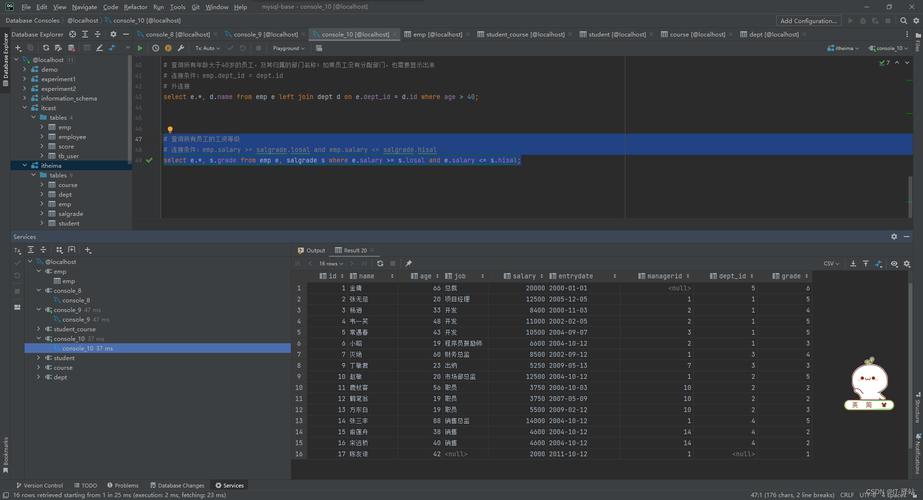Image resolution: width=923 pixels, height=500 pixels.
Task: Reload the result grid data
Action: tap(379, 263)
